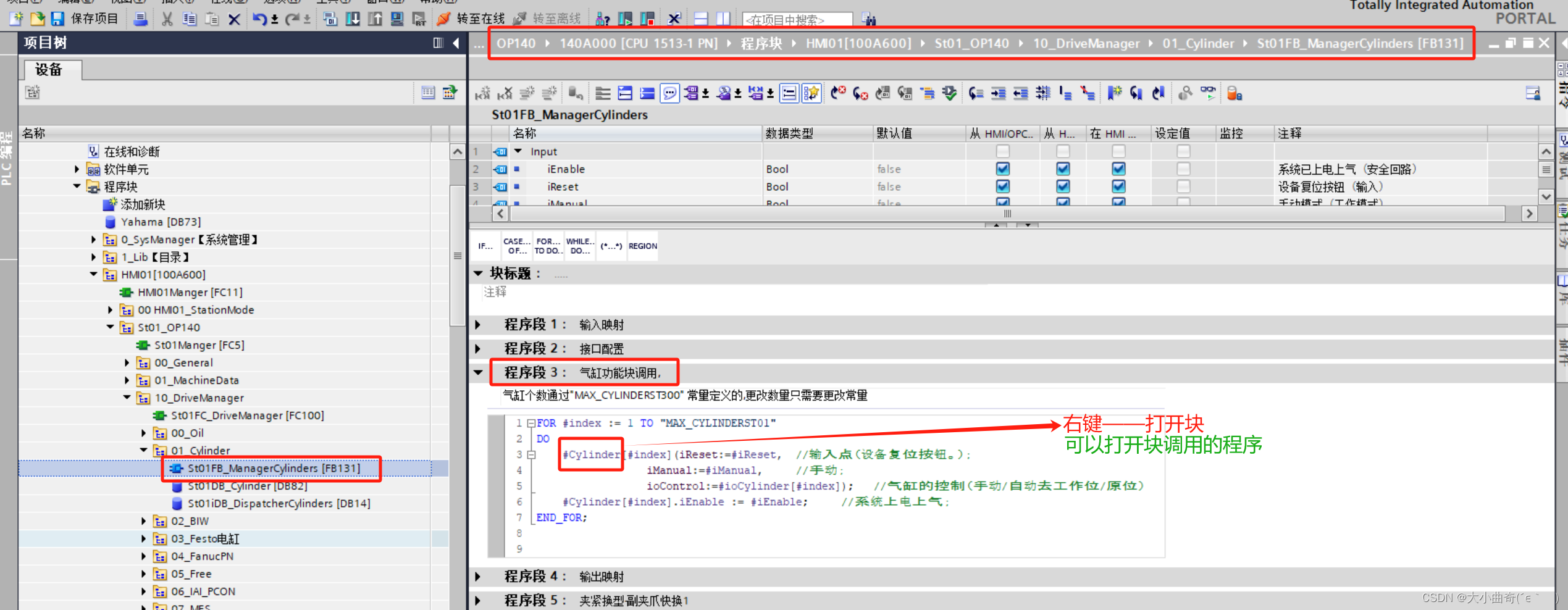The height and width of the screenshot is (610, 1568).
Task: Collapse the Input section in the interface table
Action: tap(518, 151)
